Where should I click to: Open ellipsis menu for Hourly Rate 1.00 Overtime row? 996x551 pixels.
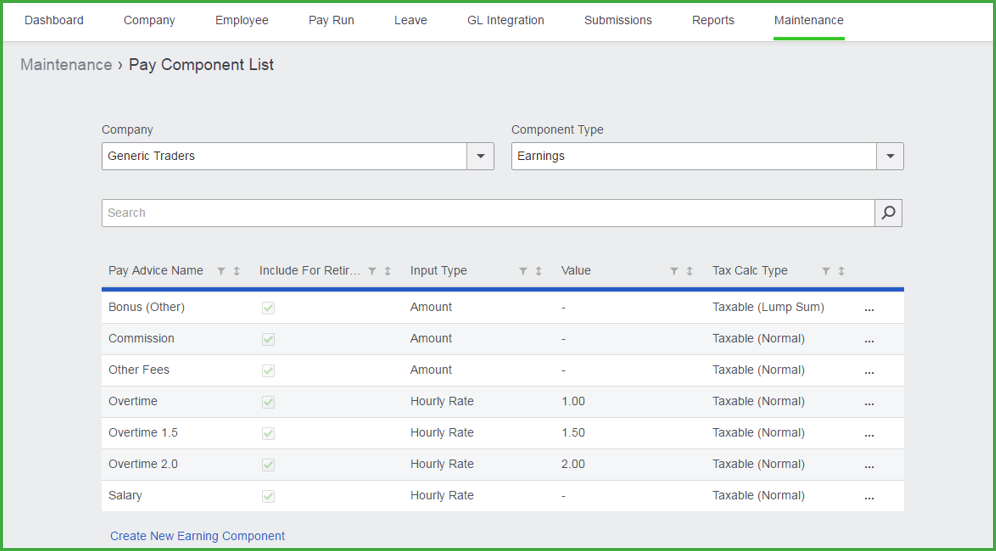(869, 403)
